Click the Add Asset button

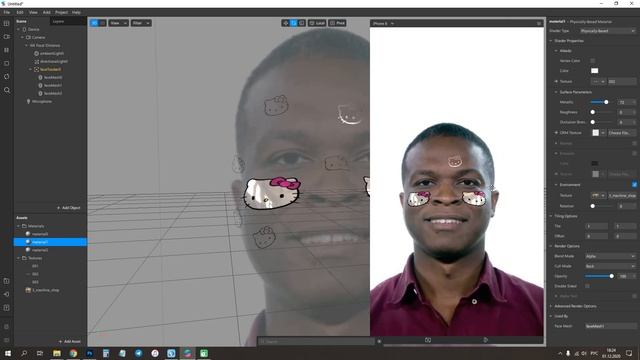[x=69, y=341]
